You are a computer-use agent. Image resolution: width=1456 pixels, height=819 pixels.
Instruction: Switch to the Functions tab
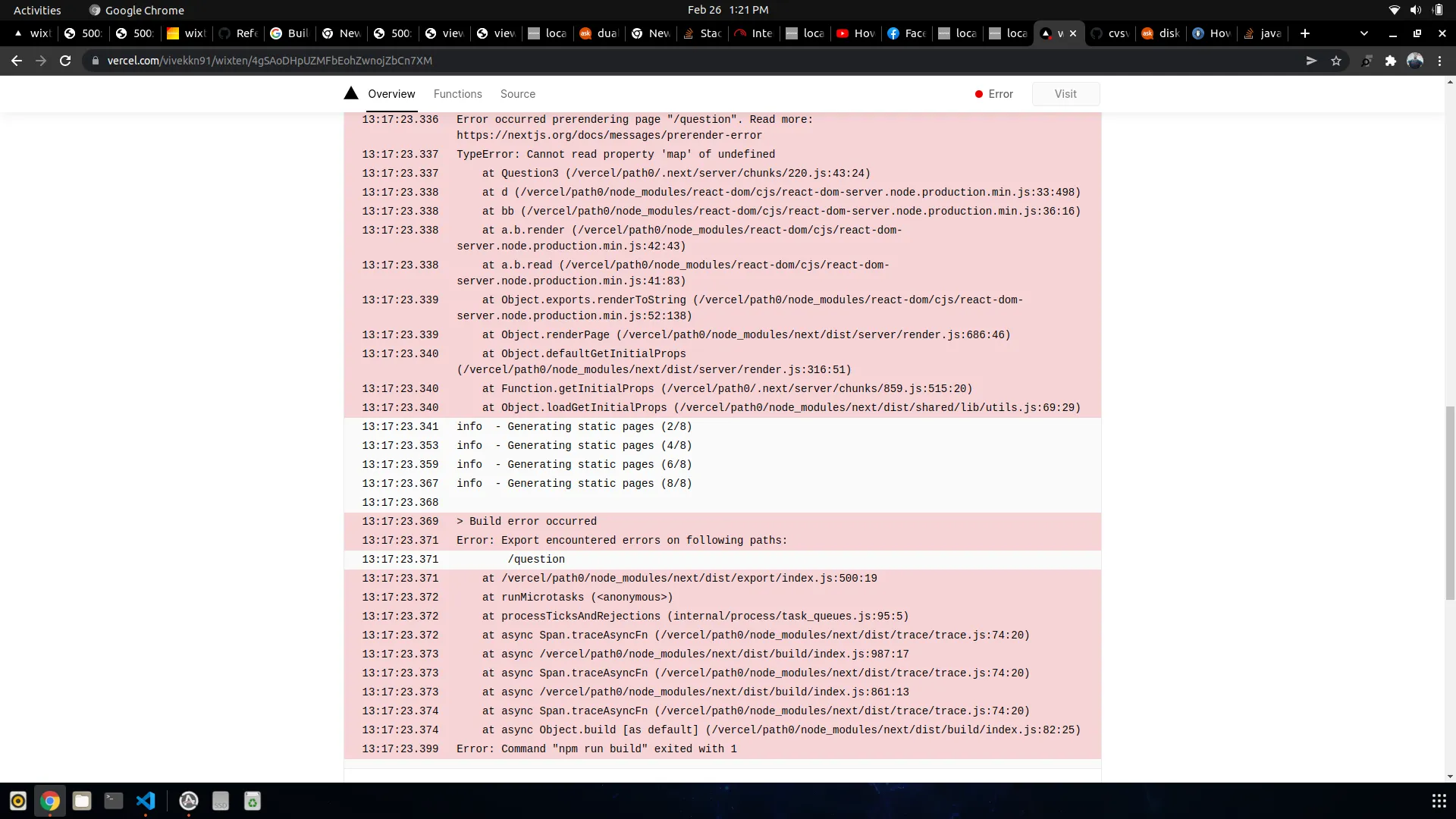[x=457, y=94]
